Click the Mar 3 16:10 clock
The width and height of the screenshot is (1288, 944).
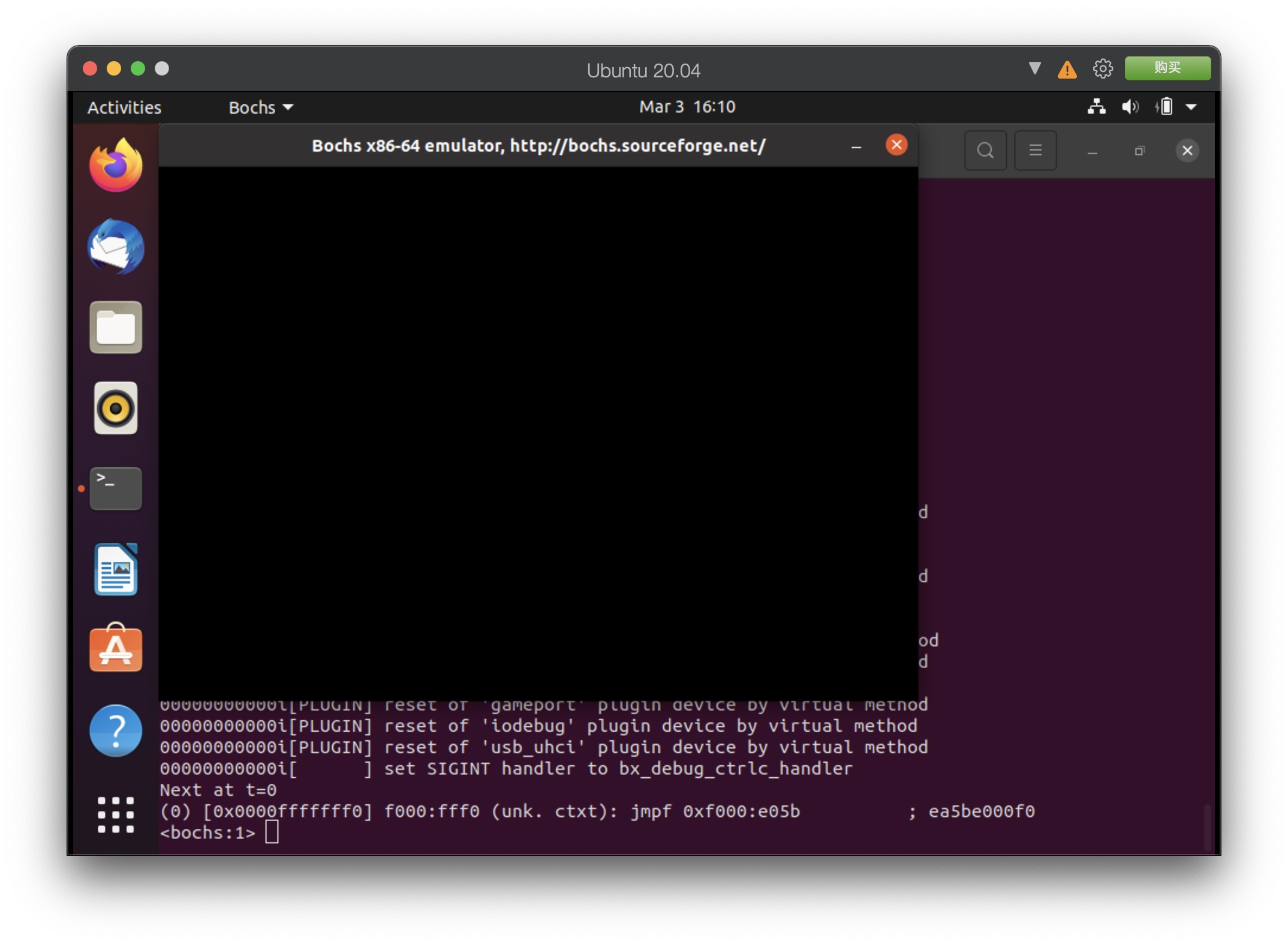click(x=687, y=107)
